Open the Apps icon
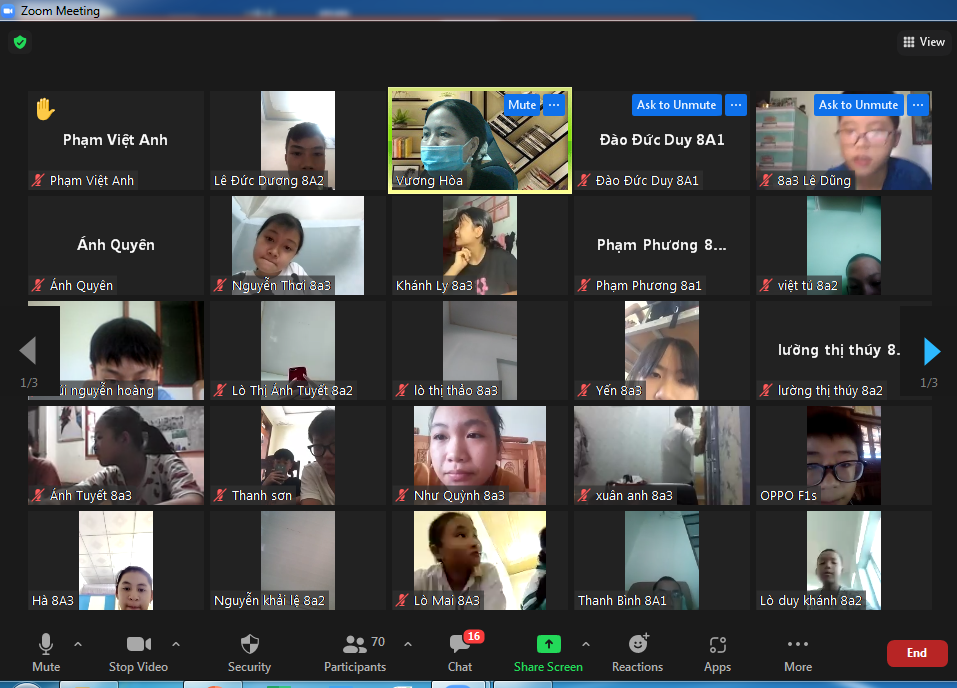Viewport: 957px width, 688px height. click(718, 653)
